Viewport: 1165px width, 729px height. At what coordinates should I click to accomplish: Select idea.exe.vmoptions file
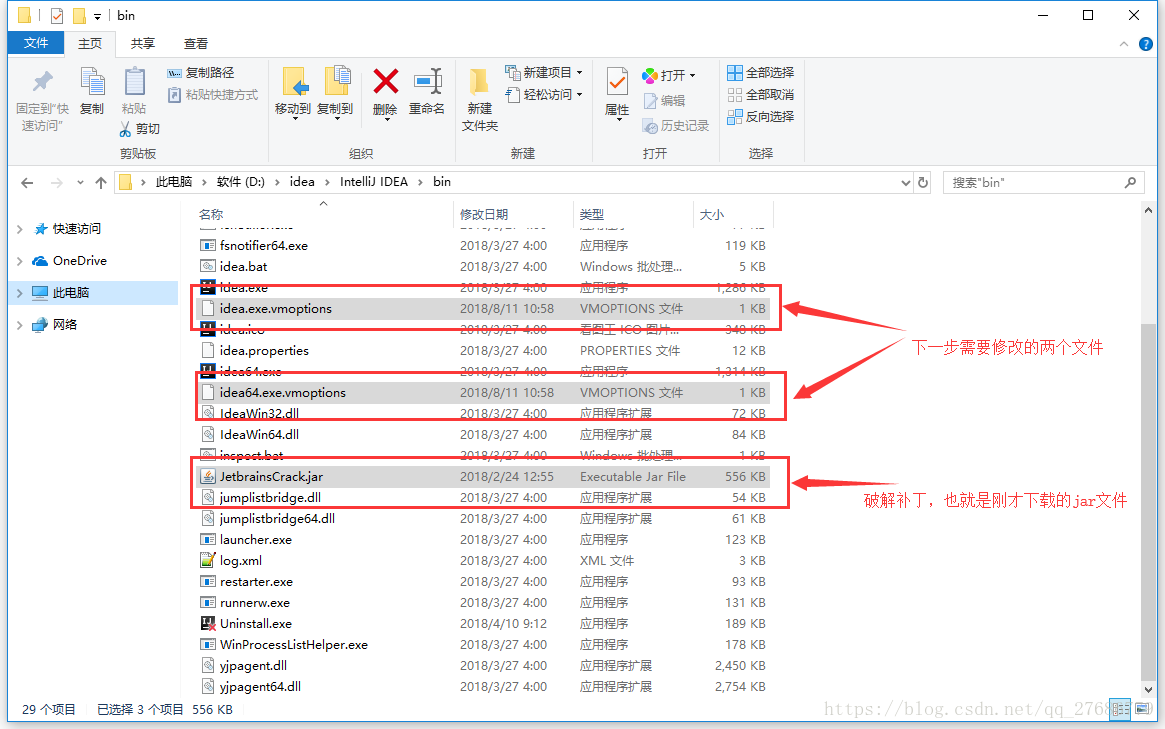tap(483, 309)
